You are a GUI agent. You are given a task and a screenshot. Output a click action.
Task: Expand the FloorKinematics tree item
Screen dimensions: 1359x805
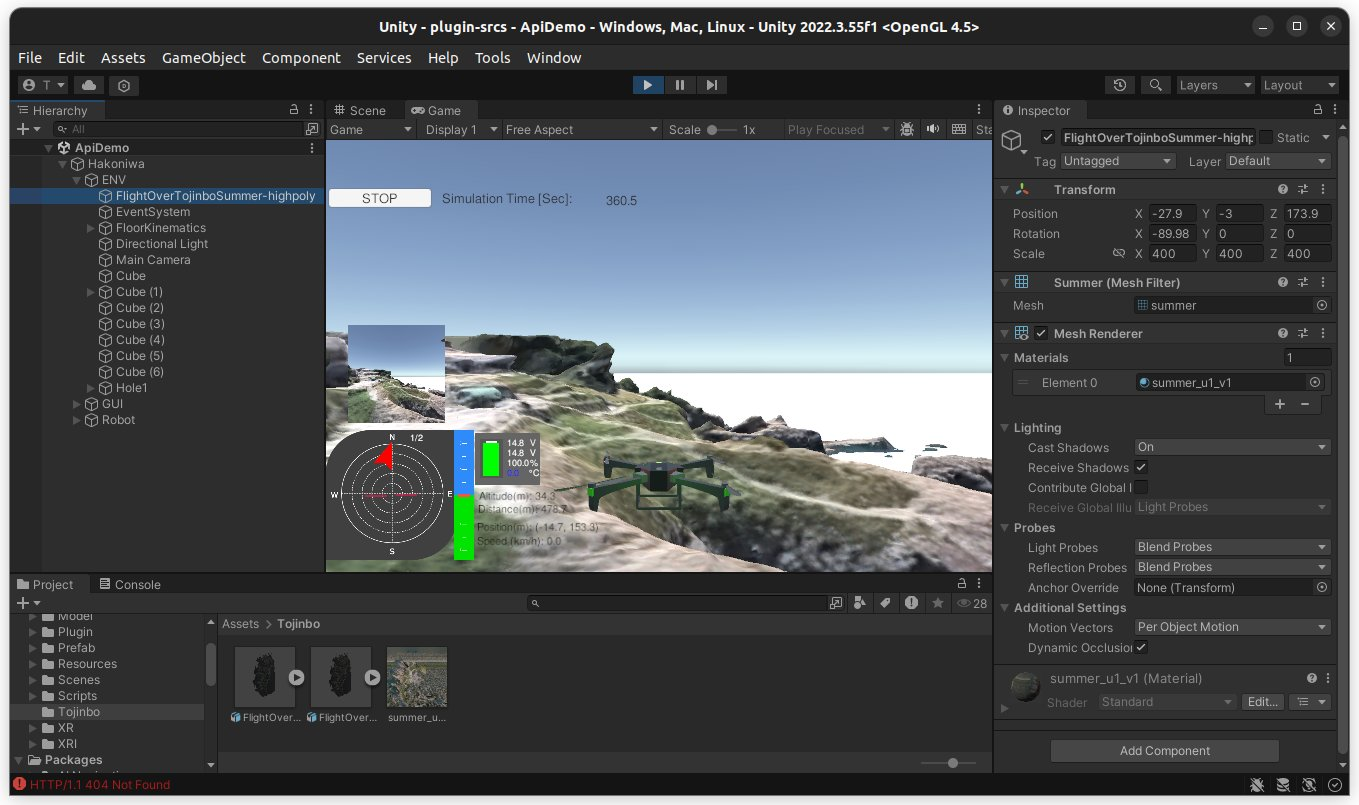(x=91, y=228)
